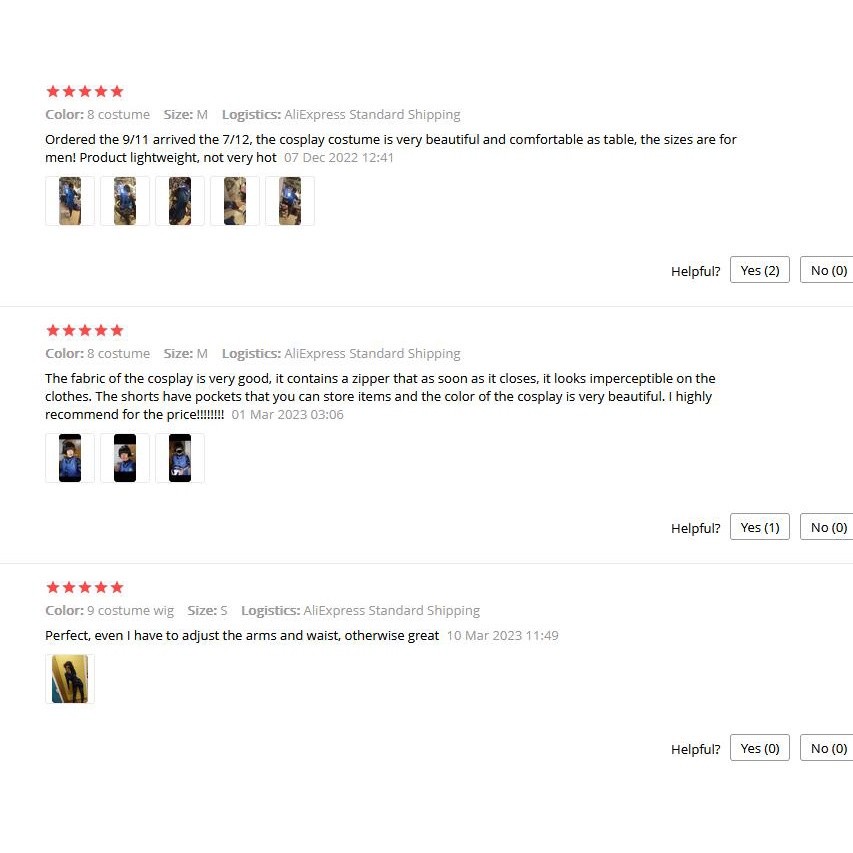Vote No (0) on the third review
The width and height of the screenshot is (853, 853).
(x=827, y=747)
